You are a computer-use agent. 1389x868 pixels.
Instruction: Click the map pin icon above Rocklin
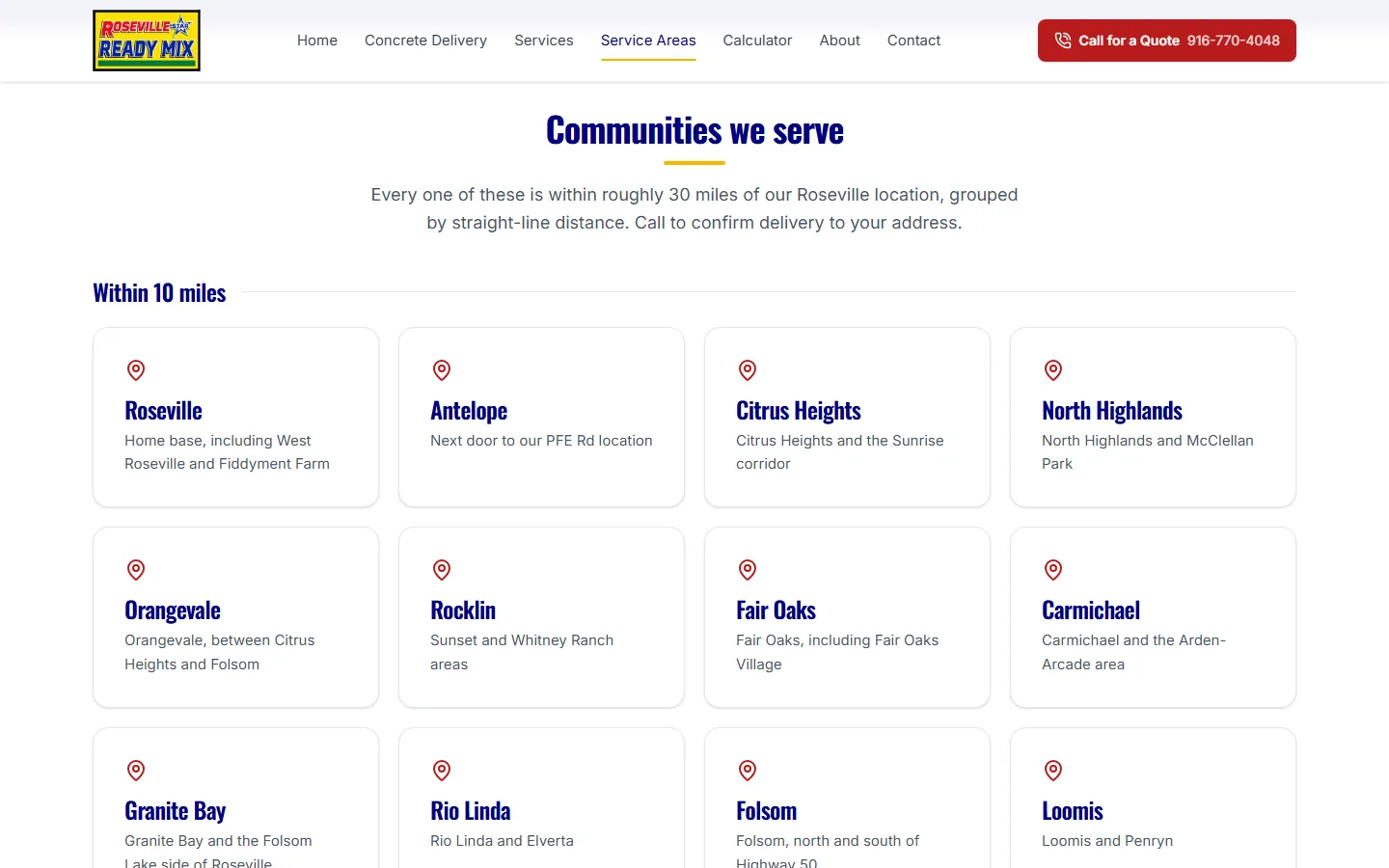click(x=442, y=570)
